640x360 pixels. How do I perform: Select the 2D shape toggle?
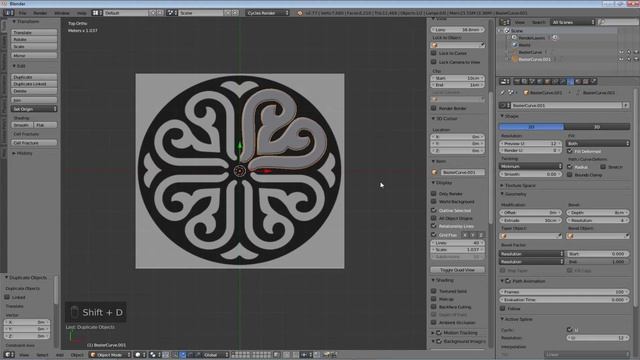531,127
